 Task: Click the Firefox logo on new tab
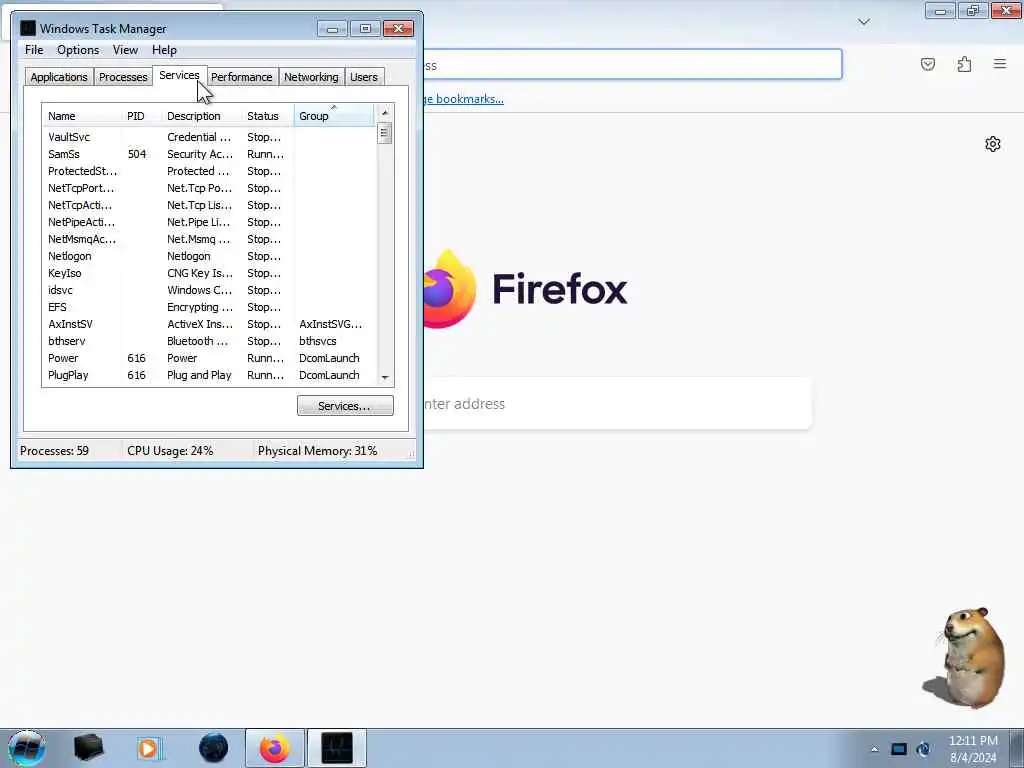click(x=450, y=289)
